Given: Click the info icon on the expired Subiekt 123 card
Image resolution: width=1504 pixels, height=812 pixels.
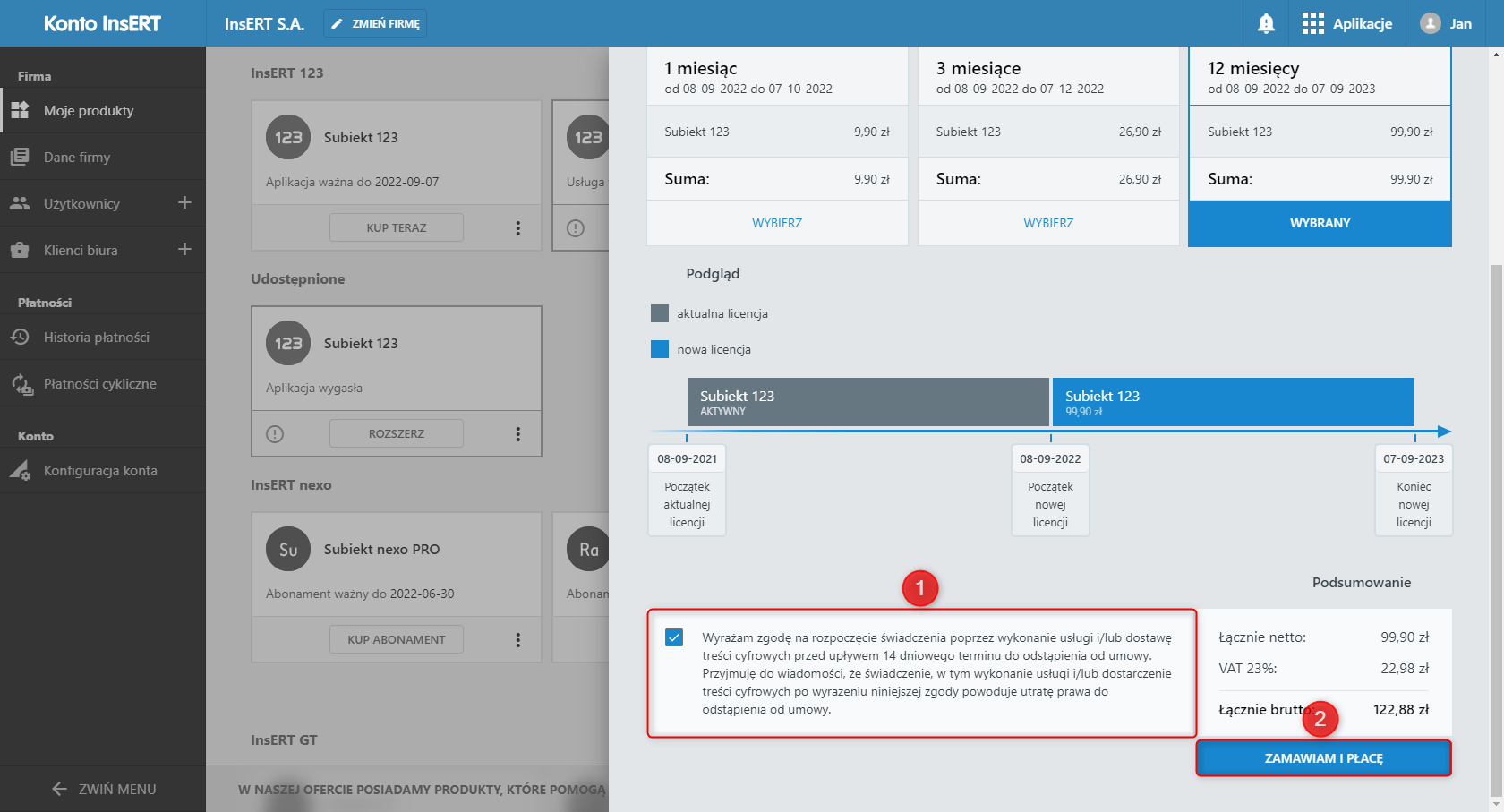Looking at the screenshot, I should pos(275,434).
